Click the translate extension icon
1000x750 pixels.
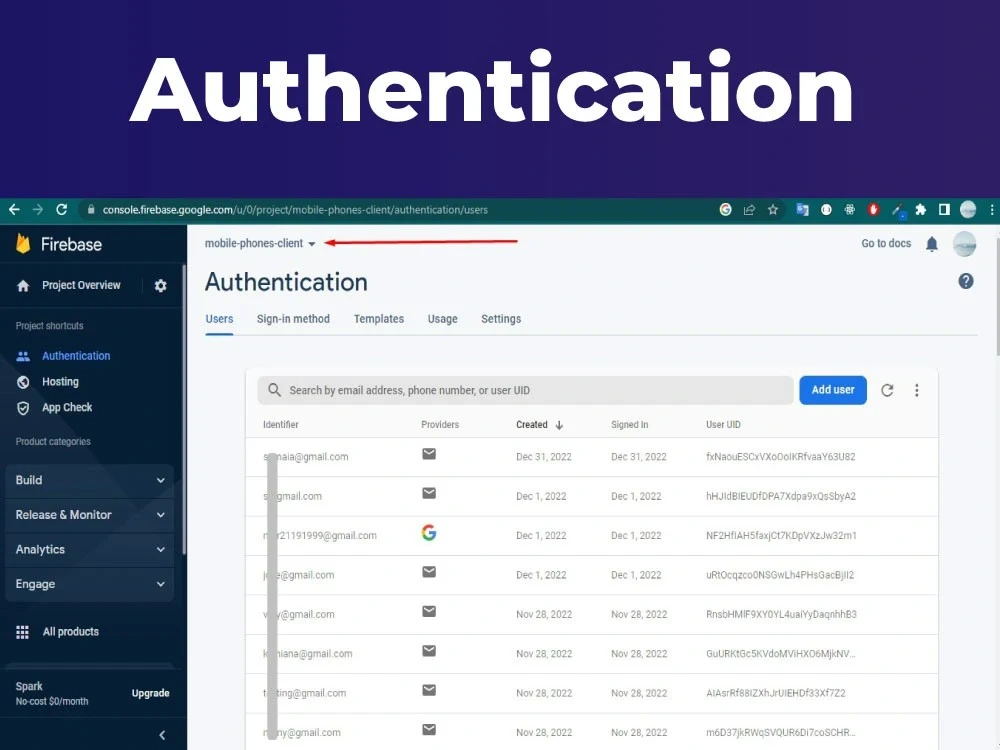tap(802, 209)
